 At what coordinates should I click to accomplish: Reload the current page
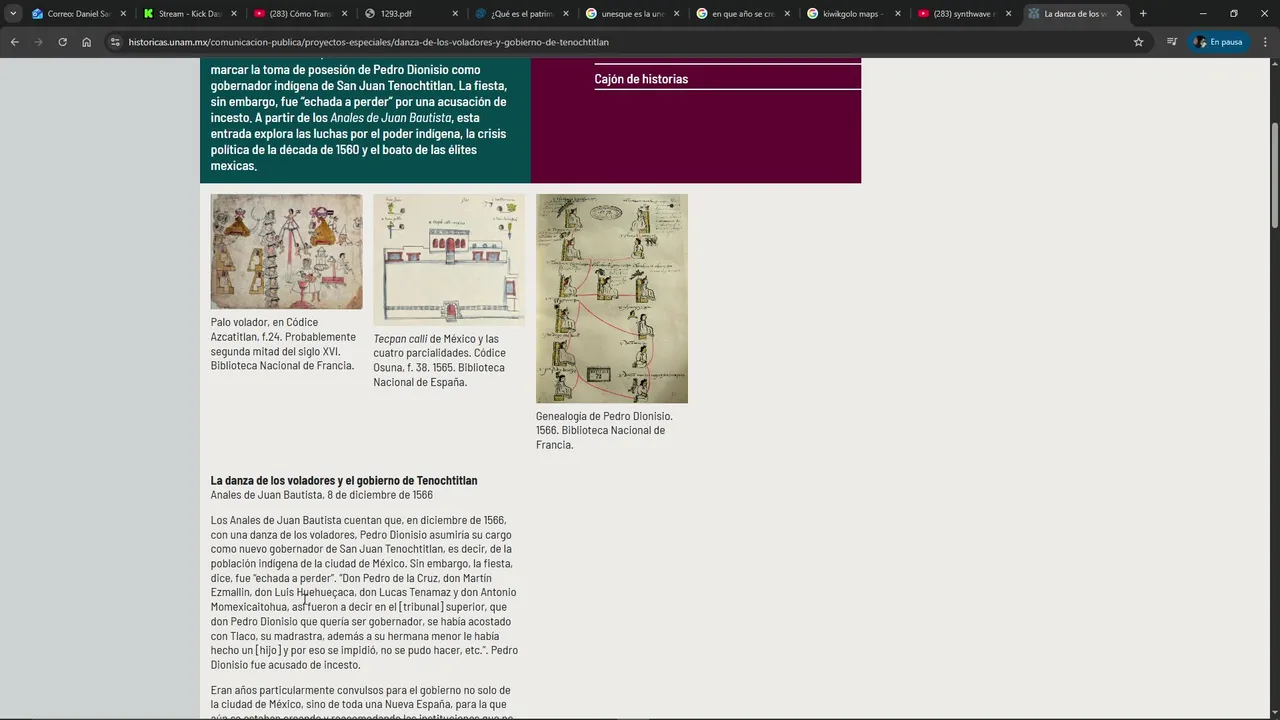point(62,42)
